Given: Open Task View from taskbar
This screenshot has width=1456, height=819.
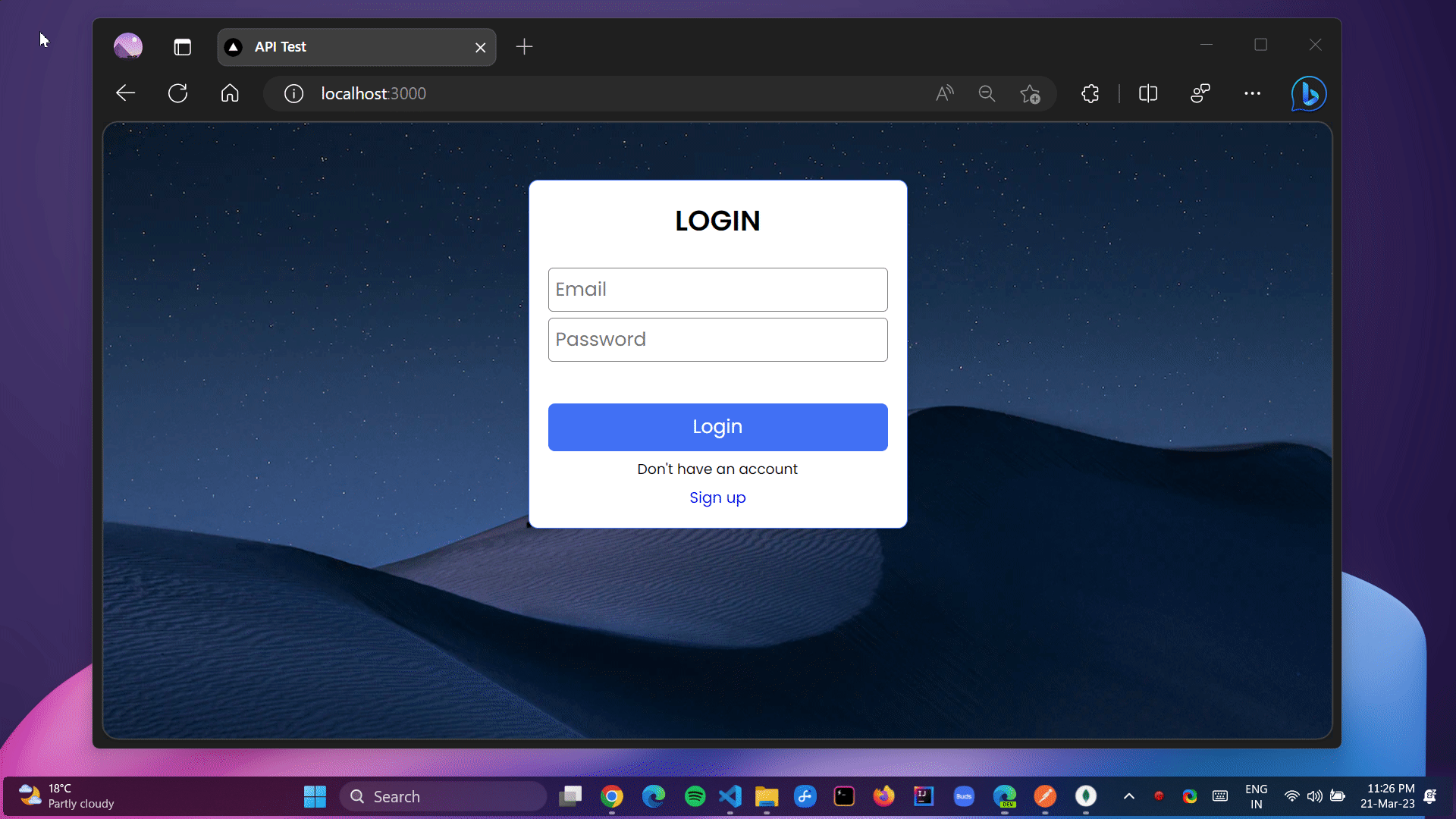Looking at the screenshot, I should pos(570,796).
